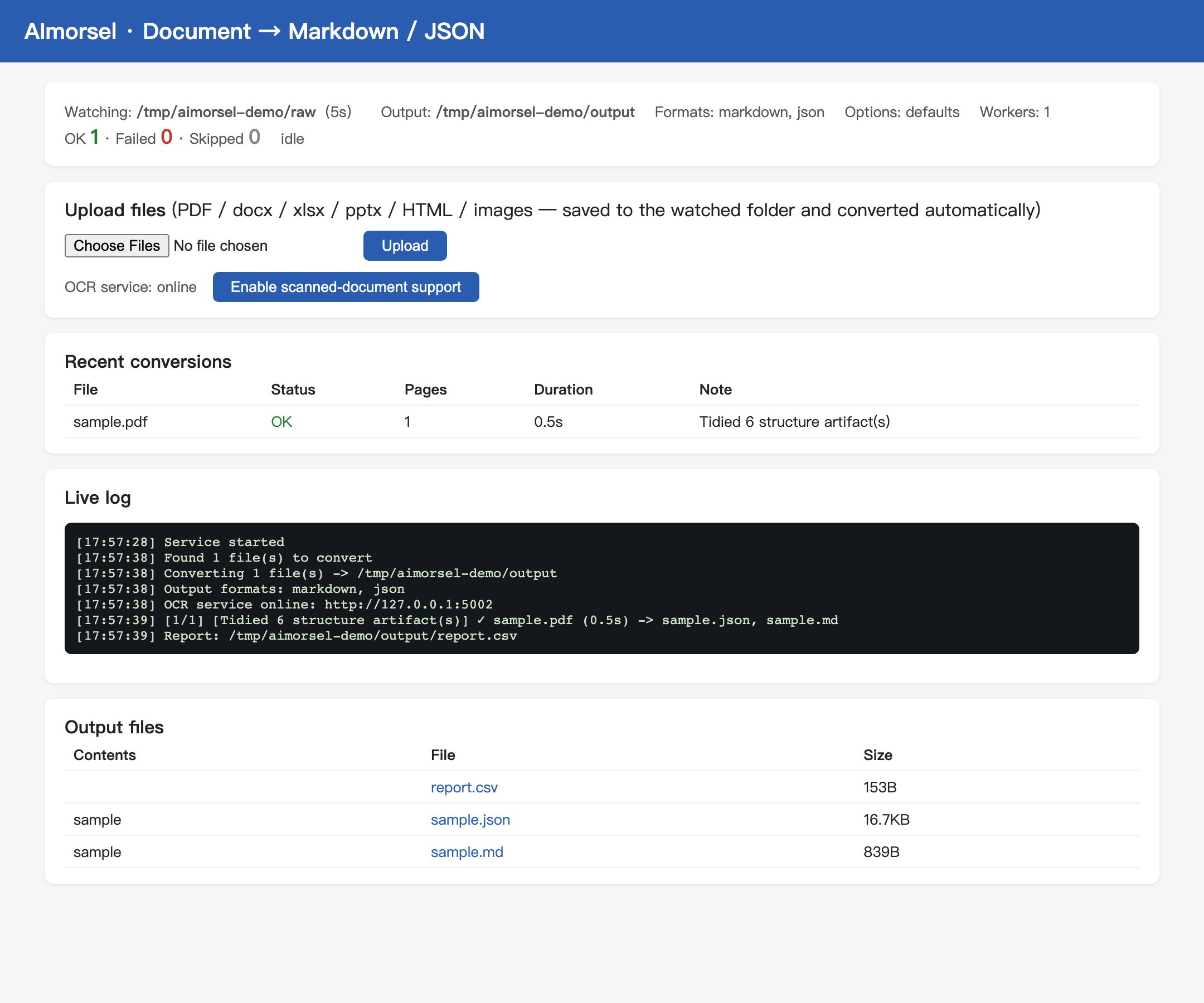Click 'OCR service: online' label
This screenshot has width=1204, height=1003.
[x=130, y=287]
